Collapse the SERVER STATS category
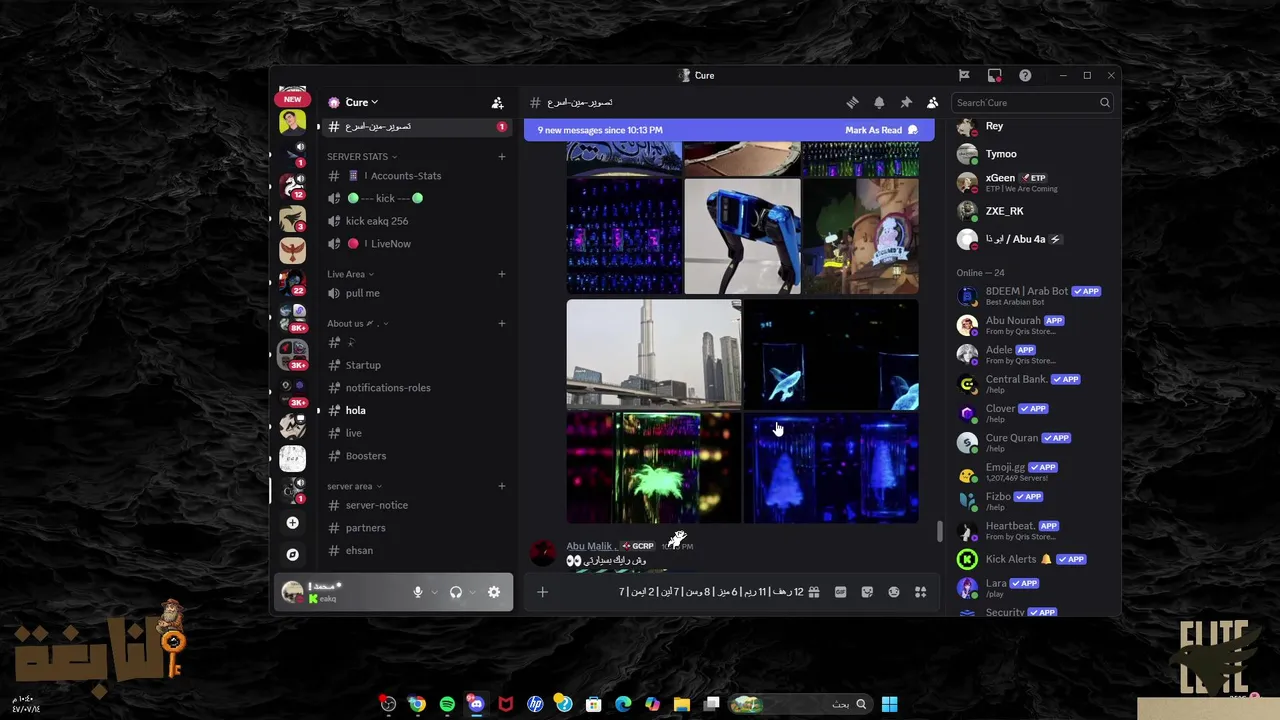 362,156
